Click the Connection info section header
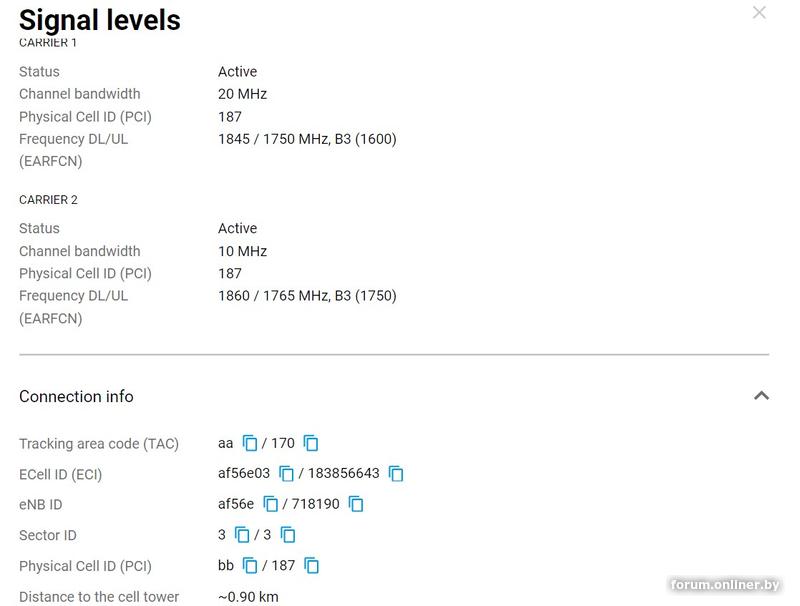This screenshot has height=606, width=800. [x=76, y=396]
